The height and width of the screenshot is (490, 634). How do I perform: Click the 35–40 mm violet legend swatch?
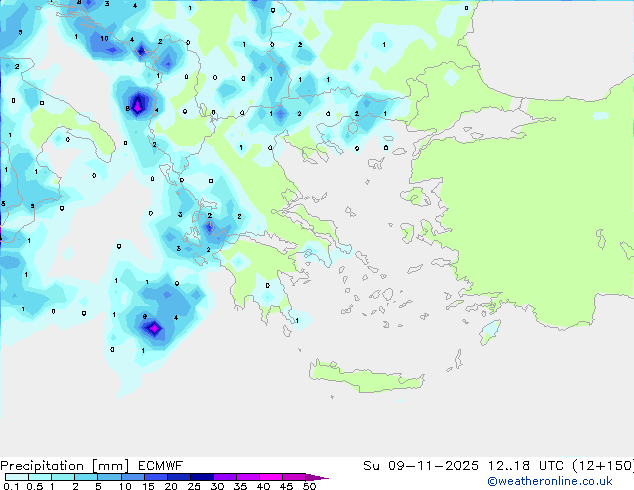(247, 477)
